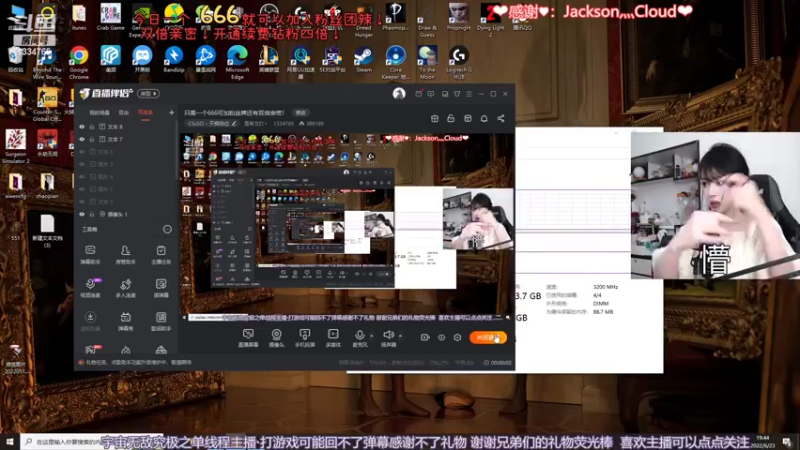This screenshot has height=450, width=800.
Task: Click the Propnight desktop icon
Action: (459, 17)
